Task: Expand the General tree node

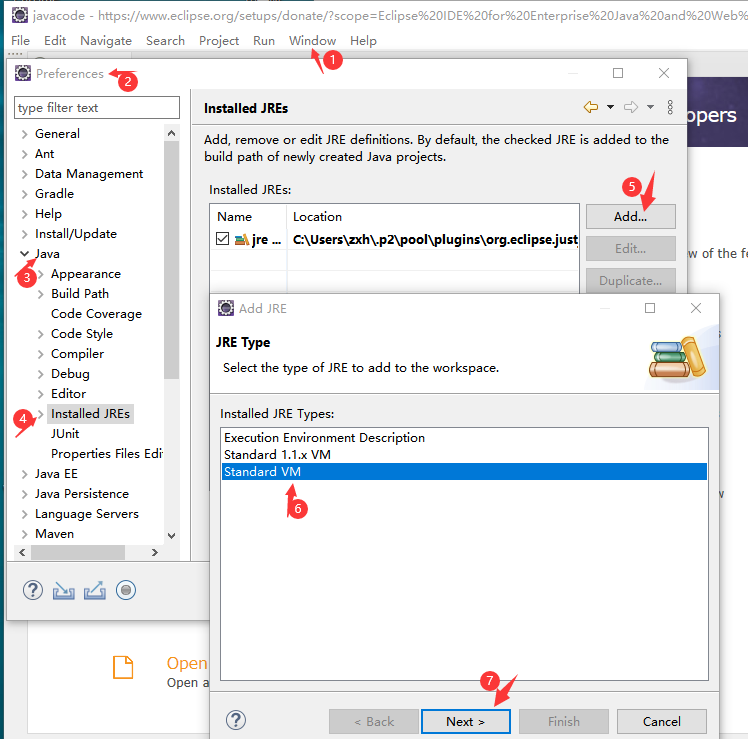Action: coord(25,134)
